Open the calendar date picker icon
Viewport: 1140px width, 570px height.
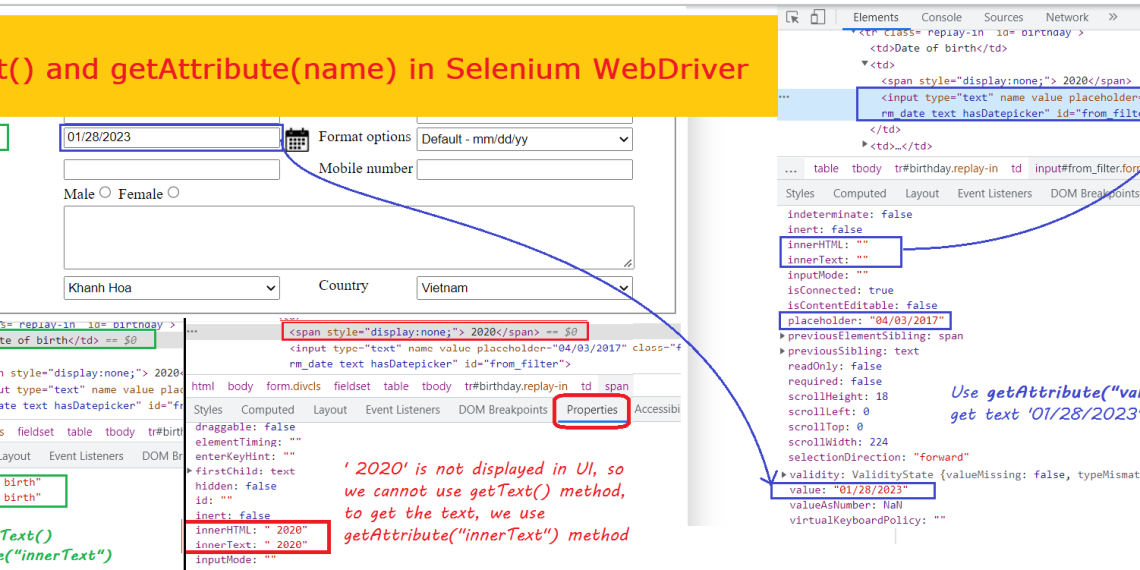click(x=297, y=138)
